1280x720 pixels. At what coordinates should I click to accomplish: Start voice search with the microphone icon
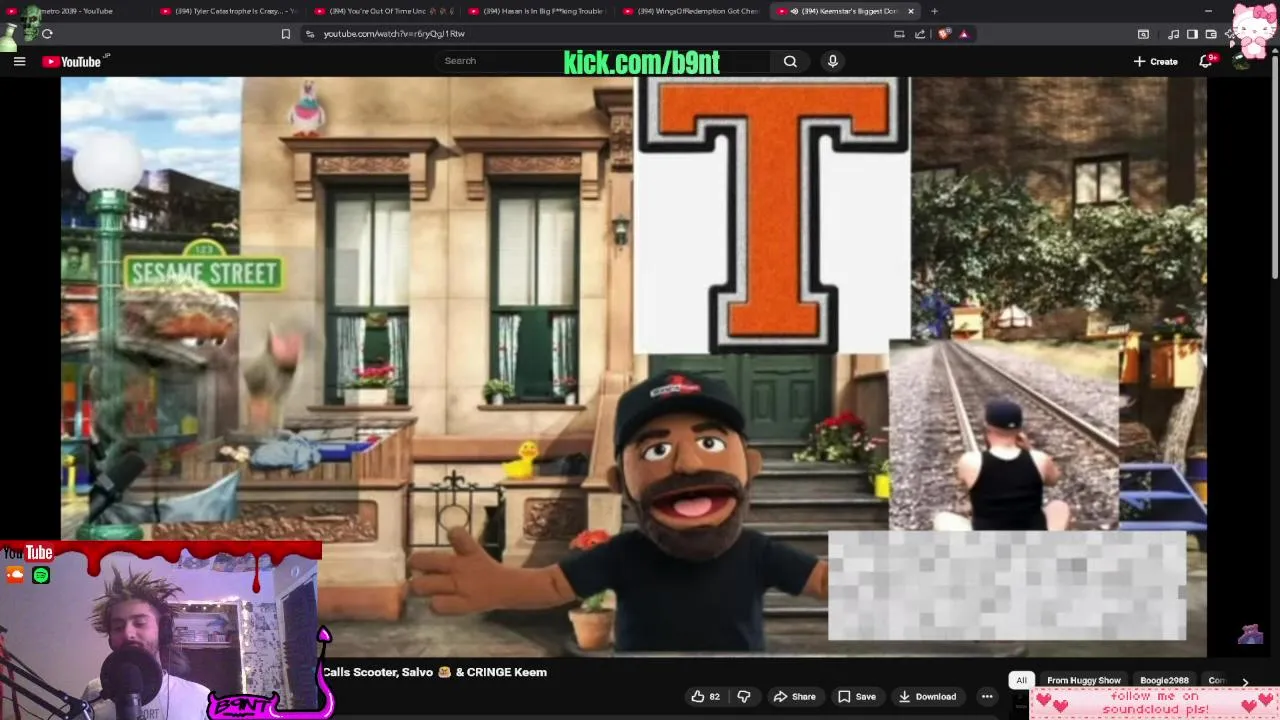click(832, 61)
